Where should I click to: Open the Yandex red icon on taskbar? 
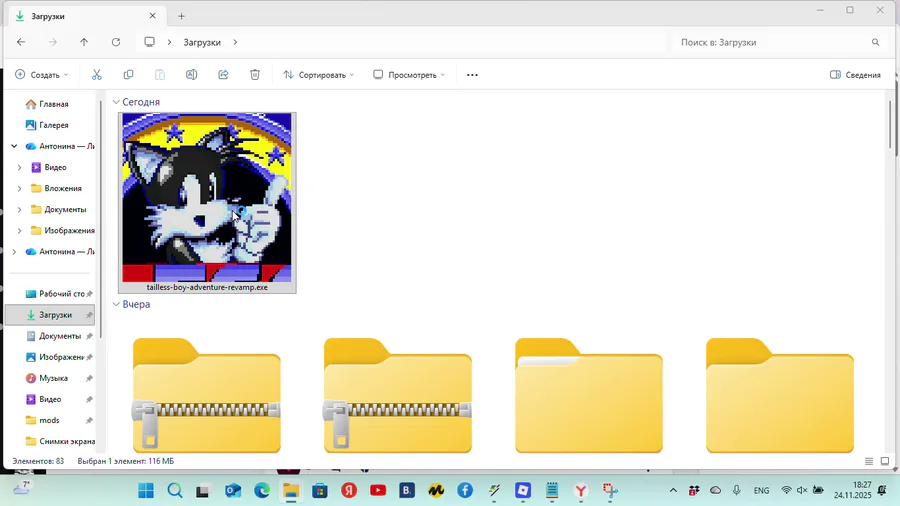coord(349,491)
